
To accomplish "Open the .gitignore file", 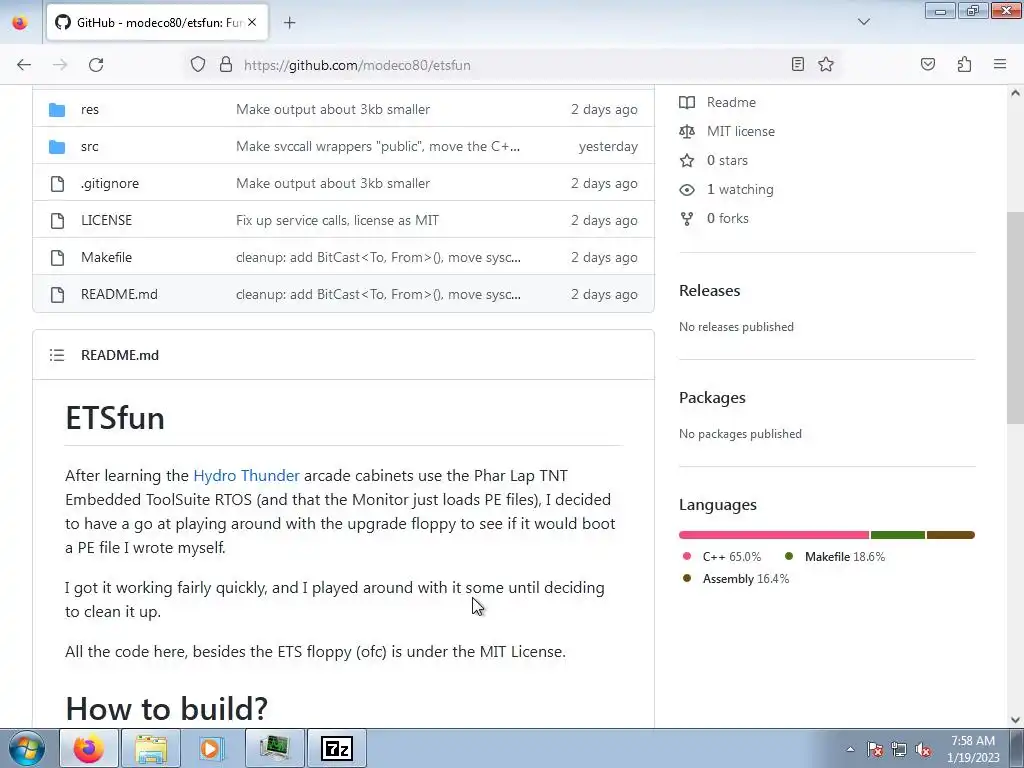I will [x=110, y=184].
